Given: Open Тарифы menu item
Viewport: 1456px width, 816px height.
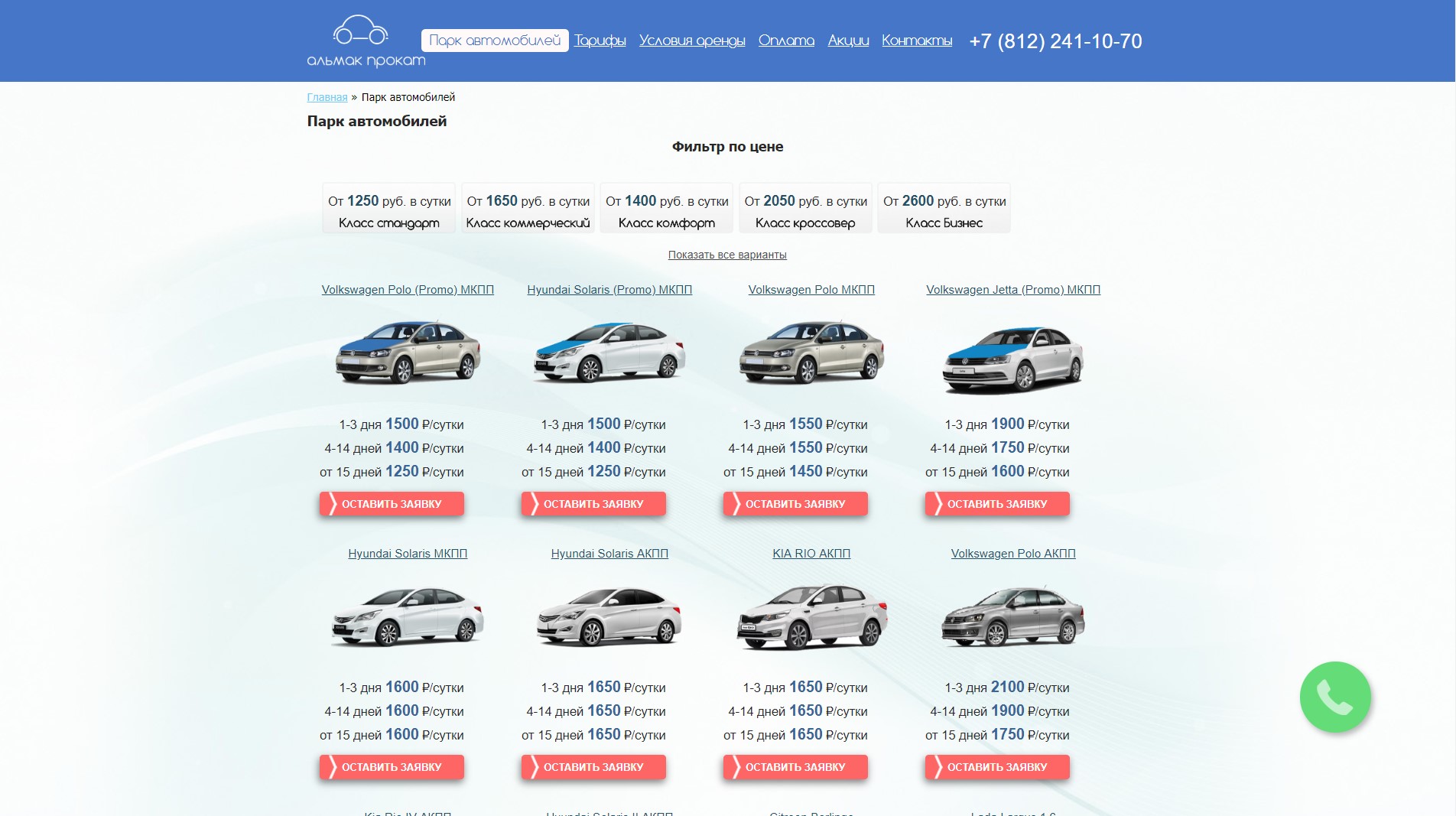Looking at the screenshot, I should [x=600, y=41].
